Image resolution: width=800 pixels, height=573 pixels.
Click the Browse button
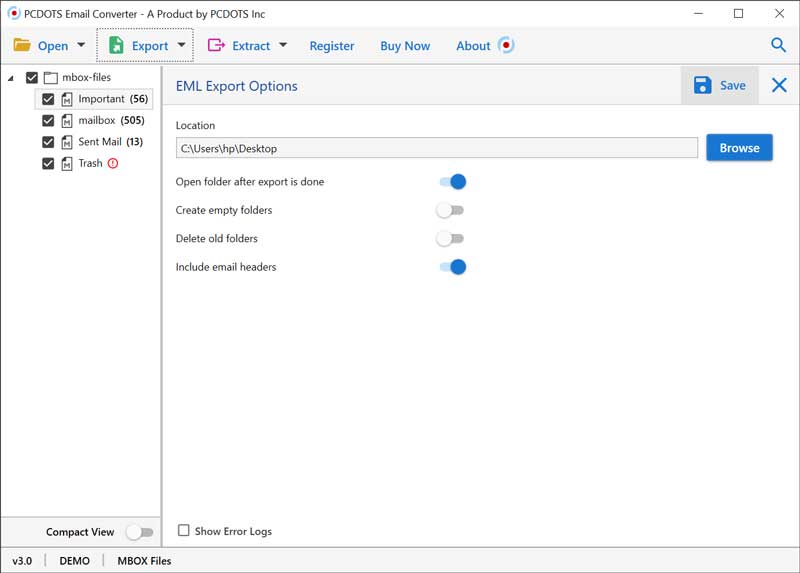click(x=739, y=148)
